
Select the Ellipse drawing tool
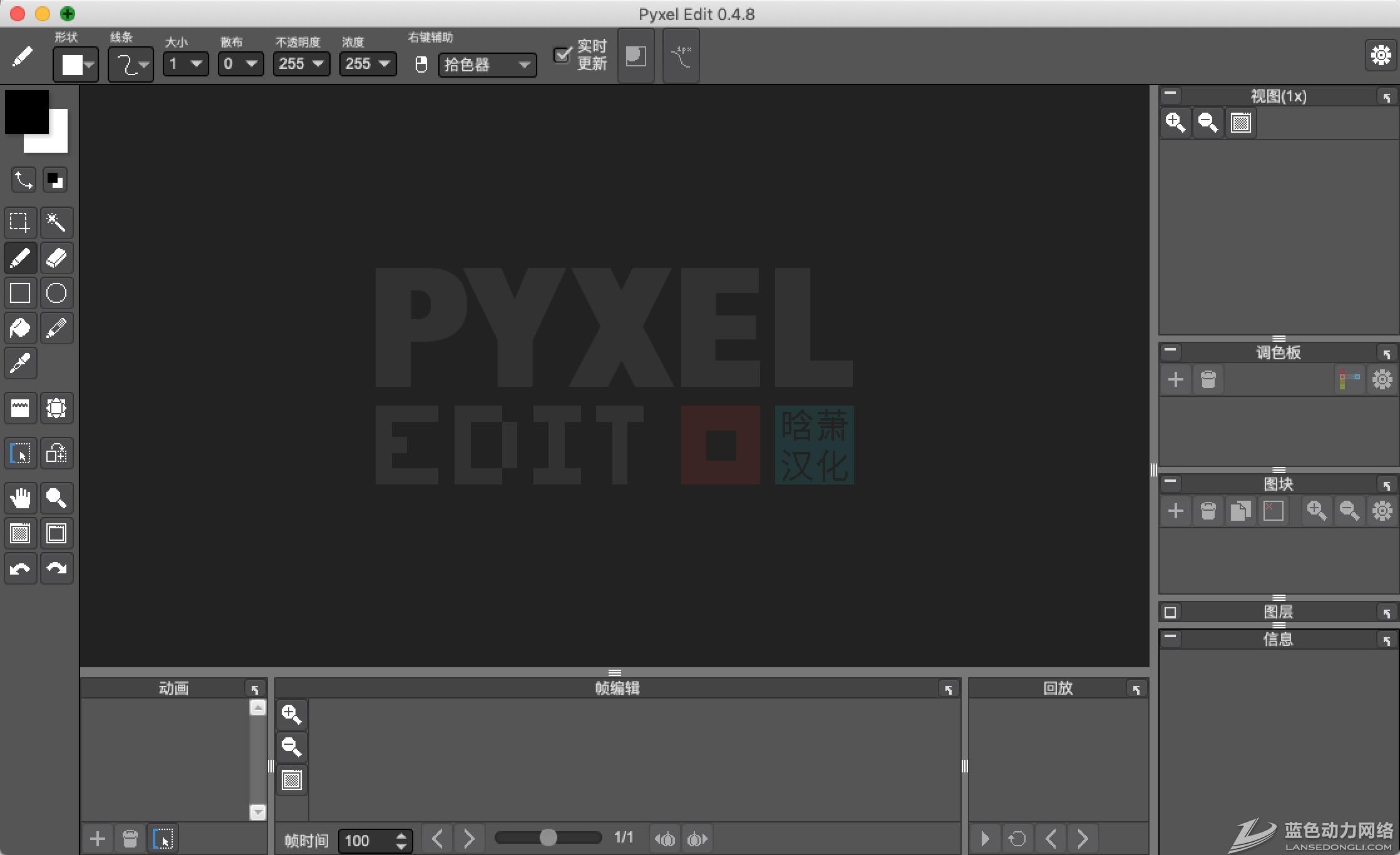tap(57, 293)
